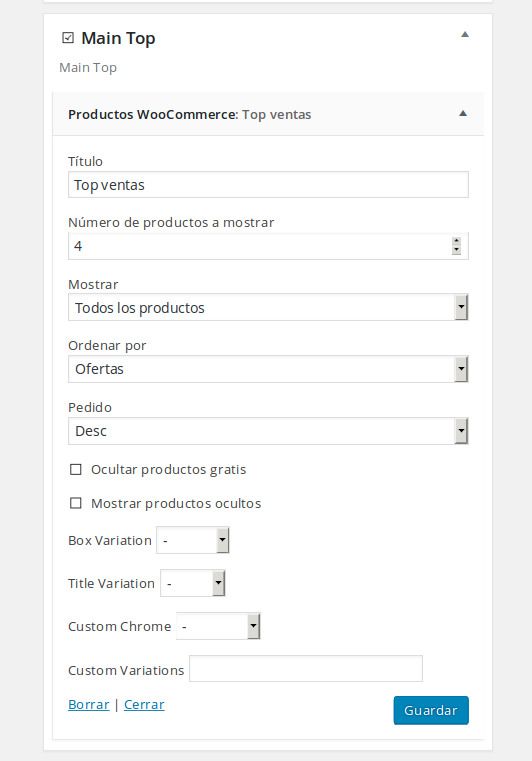Viewport: 532px width, 761px height.
Task: Enable Ocultar productos gratis checkbox
Action: tap(76, 469)
